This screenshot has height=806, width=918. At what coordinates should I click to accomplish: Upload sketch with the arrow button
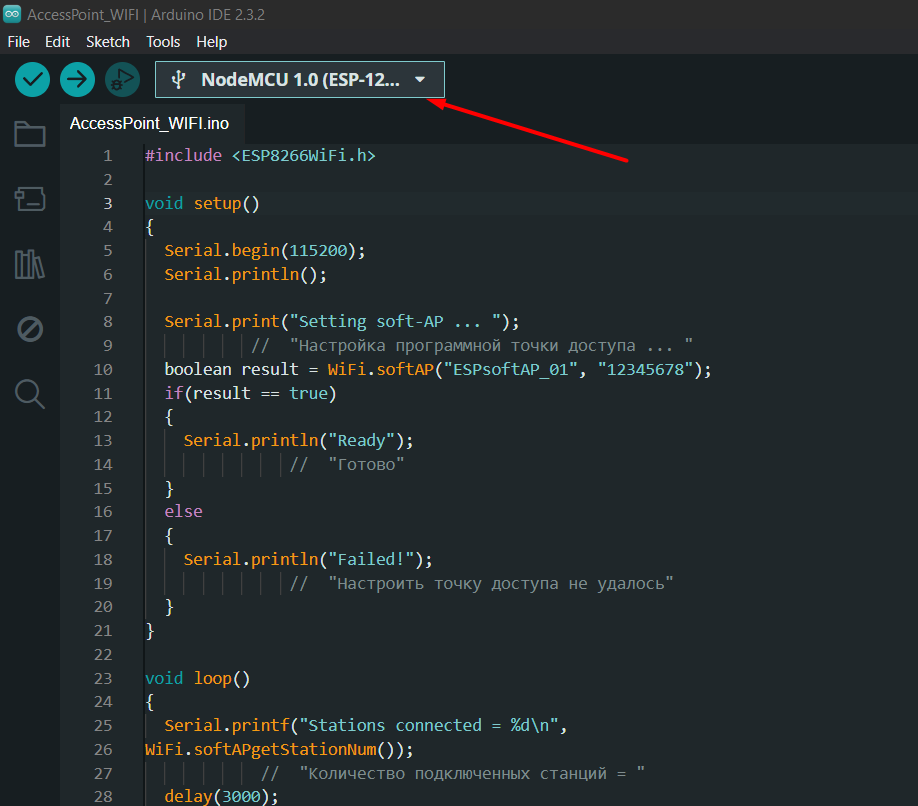pyautogui.click(x=77, y=79)
